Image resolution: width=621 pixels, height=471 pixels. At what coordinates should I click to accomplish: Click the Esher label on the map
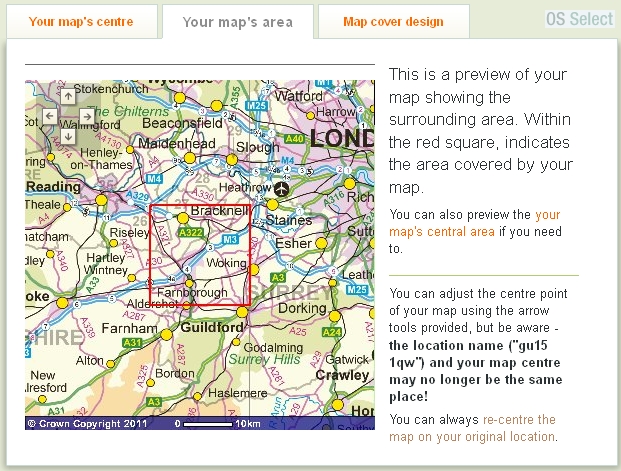(293, 243)
